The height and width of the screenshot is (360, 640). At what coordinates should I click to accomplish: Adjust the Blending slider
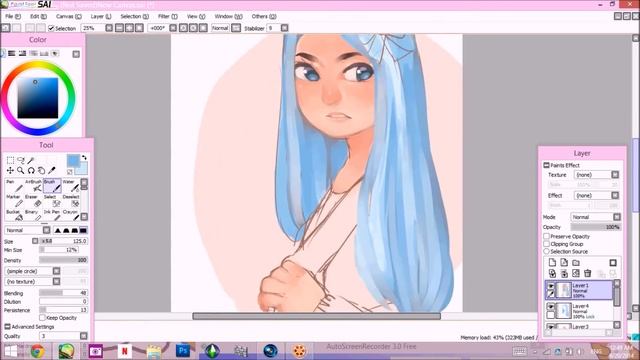[x=63, y=293]
